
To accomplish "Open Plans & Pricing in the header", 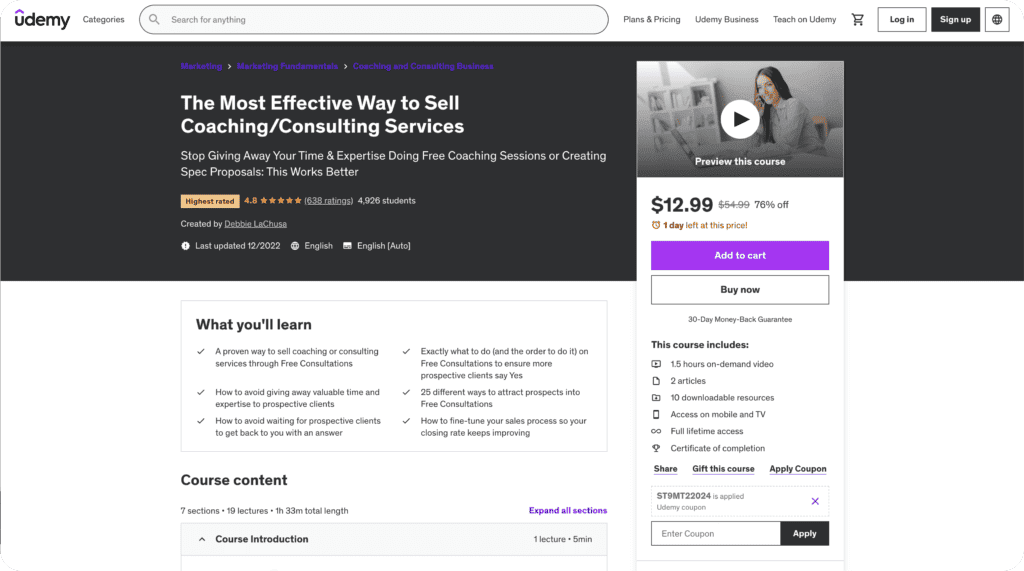I will (651, 19).
